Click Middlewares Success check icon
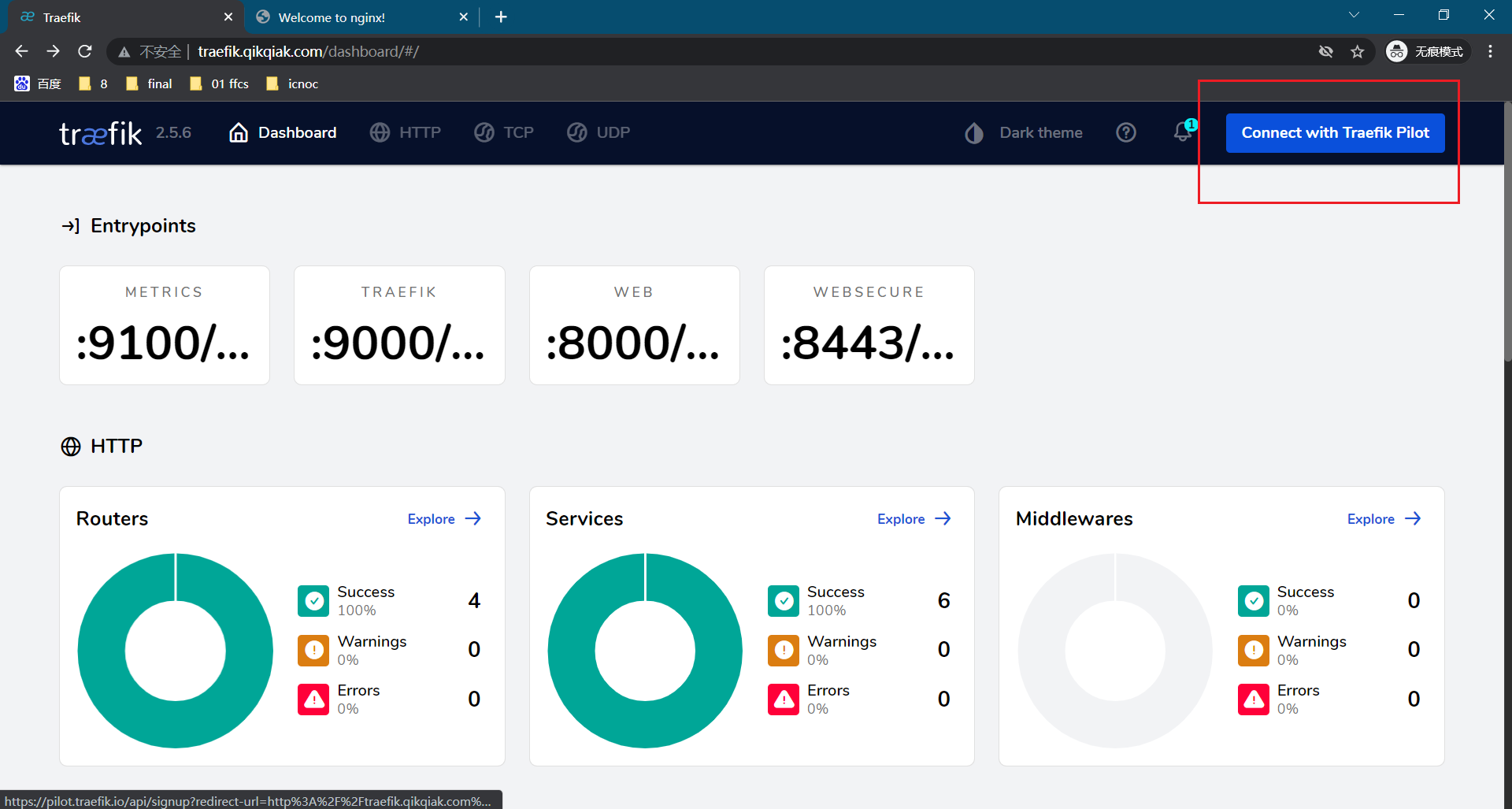This screenshot has height=809, width=1512. click(x=1253, y=601)
